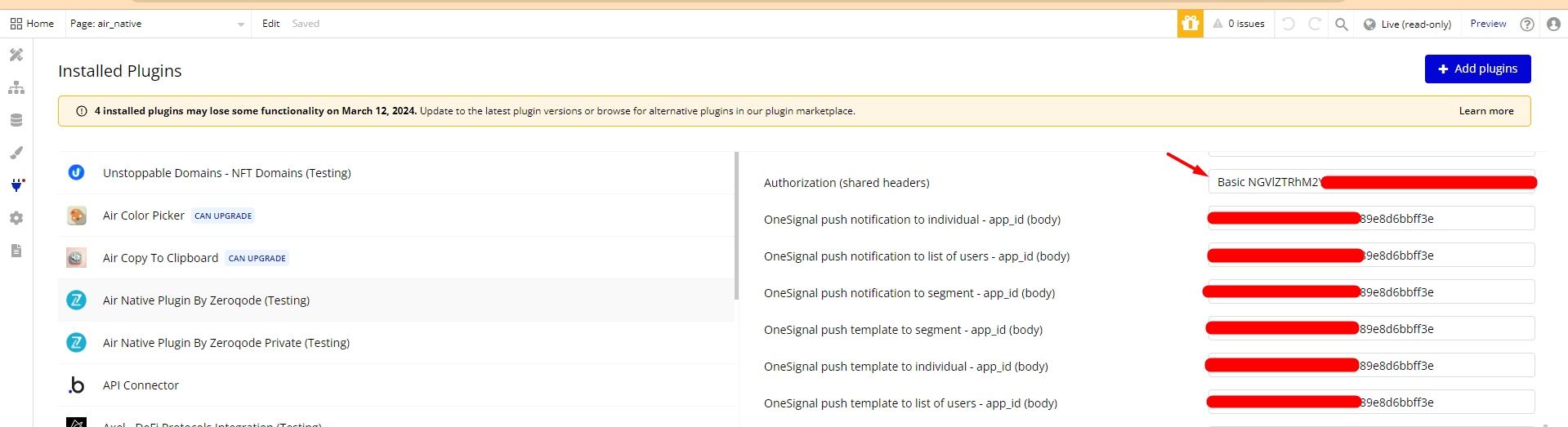
Task: Open the Plugins plug icon in sidebar
Action: [x=16, y=185]
